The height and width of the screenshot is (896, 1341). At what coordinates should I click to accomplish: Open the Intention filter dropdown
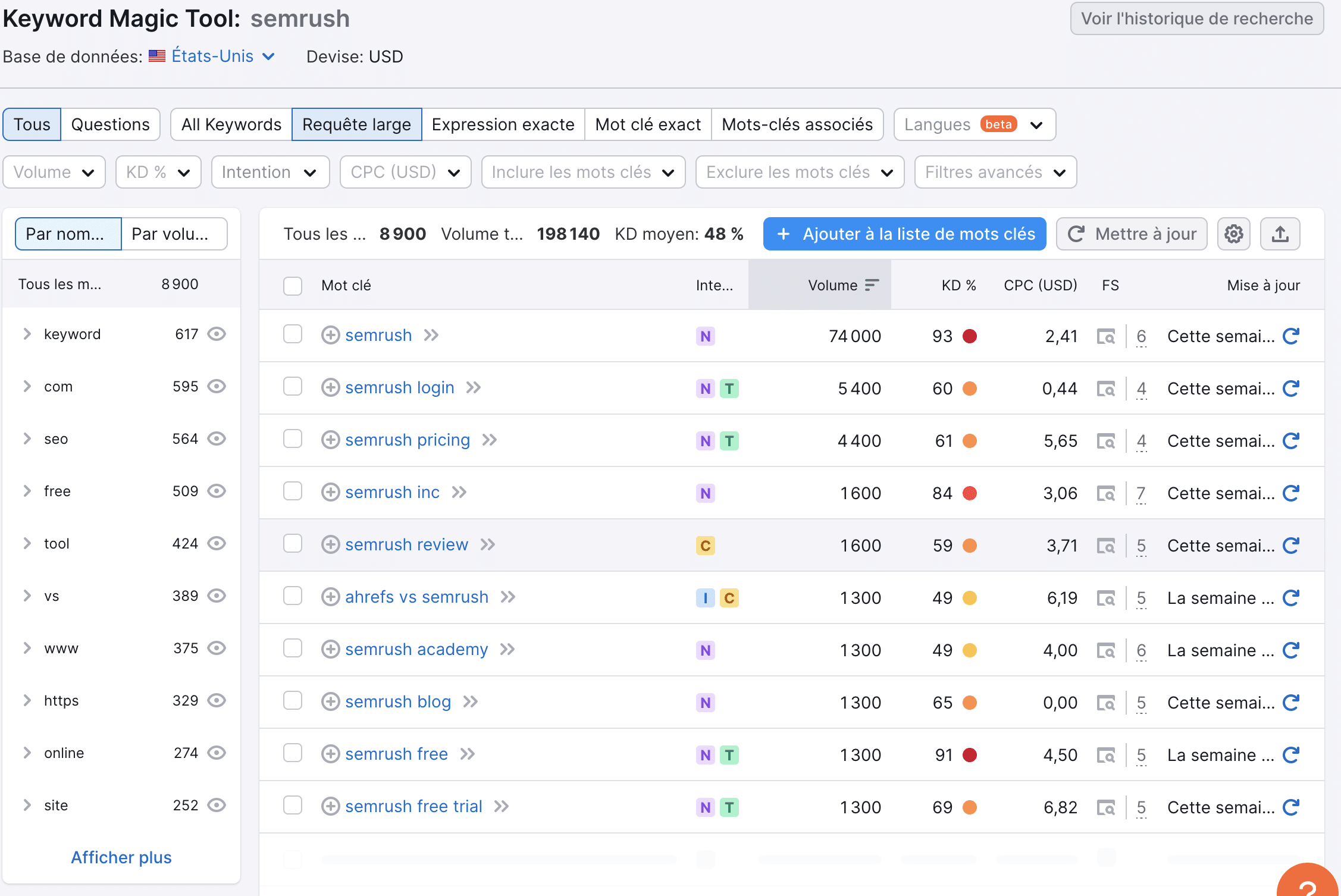pyautogui.click(x=270, y=172)
